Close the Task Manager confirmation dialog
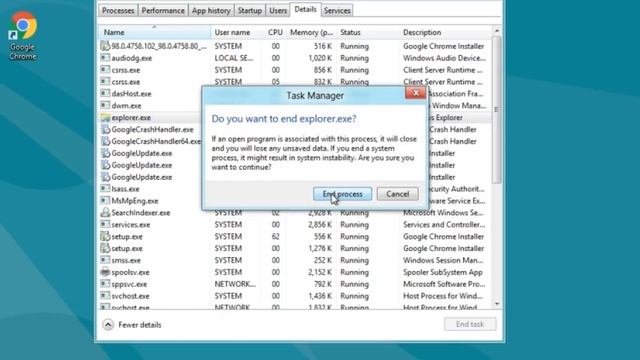Viewport: 640px width, 360px height. click(x=416, y=93)
